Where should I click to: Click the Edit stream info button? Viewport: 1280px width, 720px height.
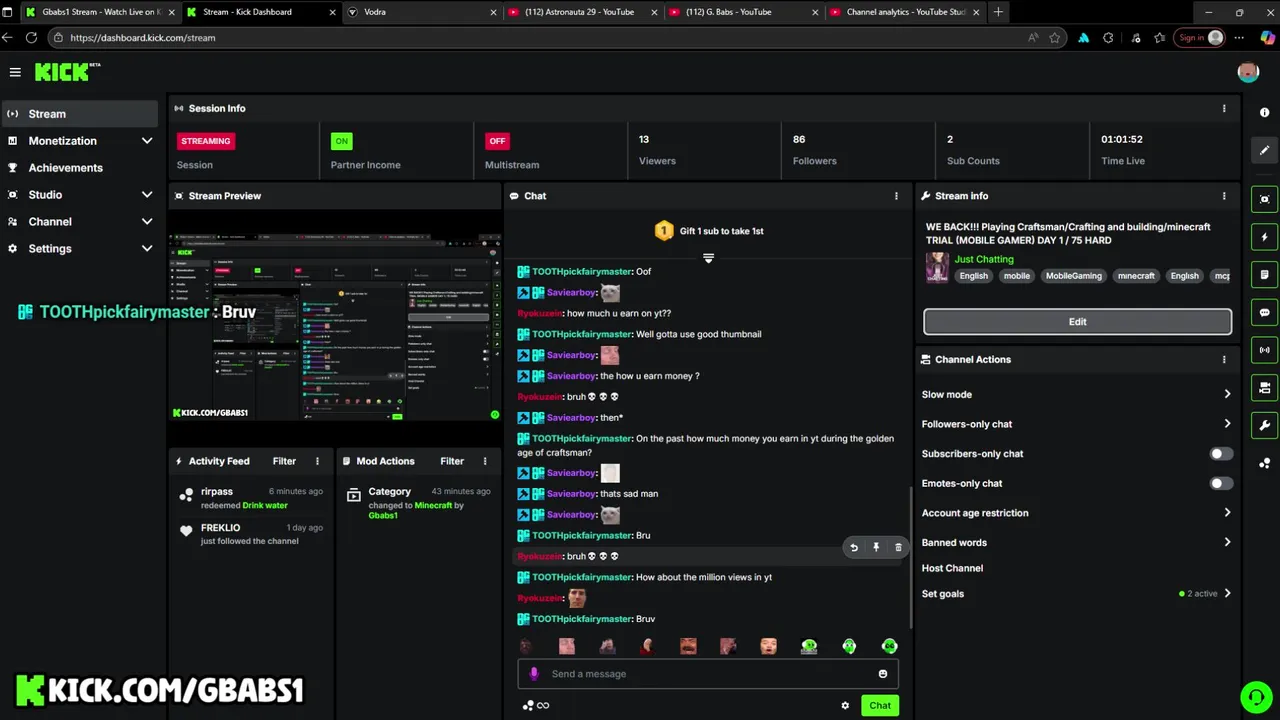(x=1077, y=322)
